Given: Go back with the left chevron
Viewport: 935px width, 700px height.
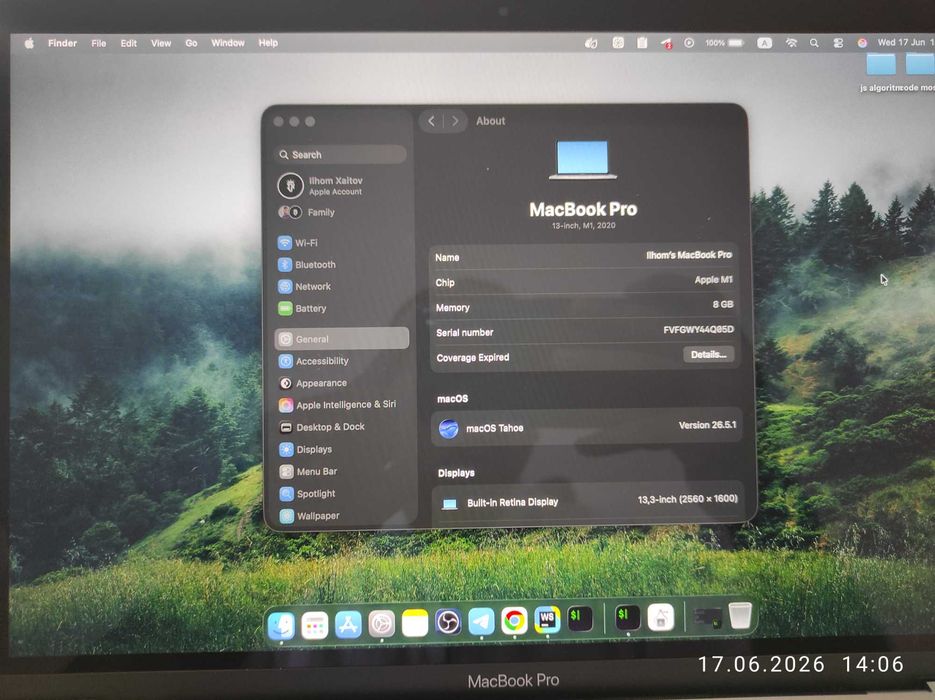Looking at the screenshot, I should click(431, 121).
